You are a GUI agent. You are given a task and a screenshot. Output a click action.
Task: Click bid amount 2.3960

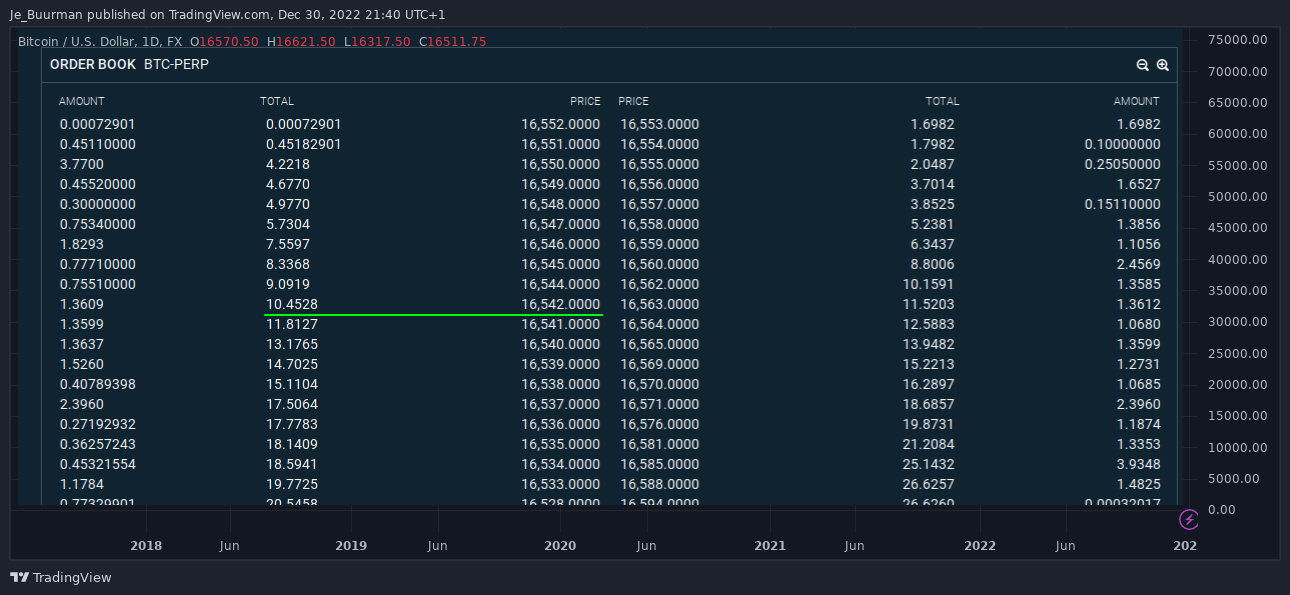82,404
